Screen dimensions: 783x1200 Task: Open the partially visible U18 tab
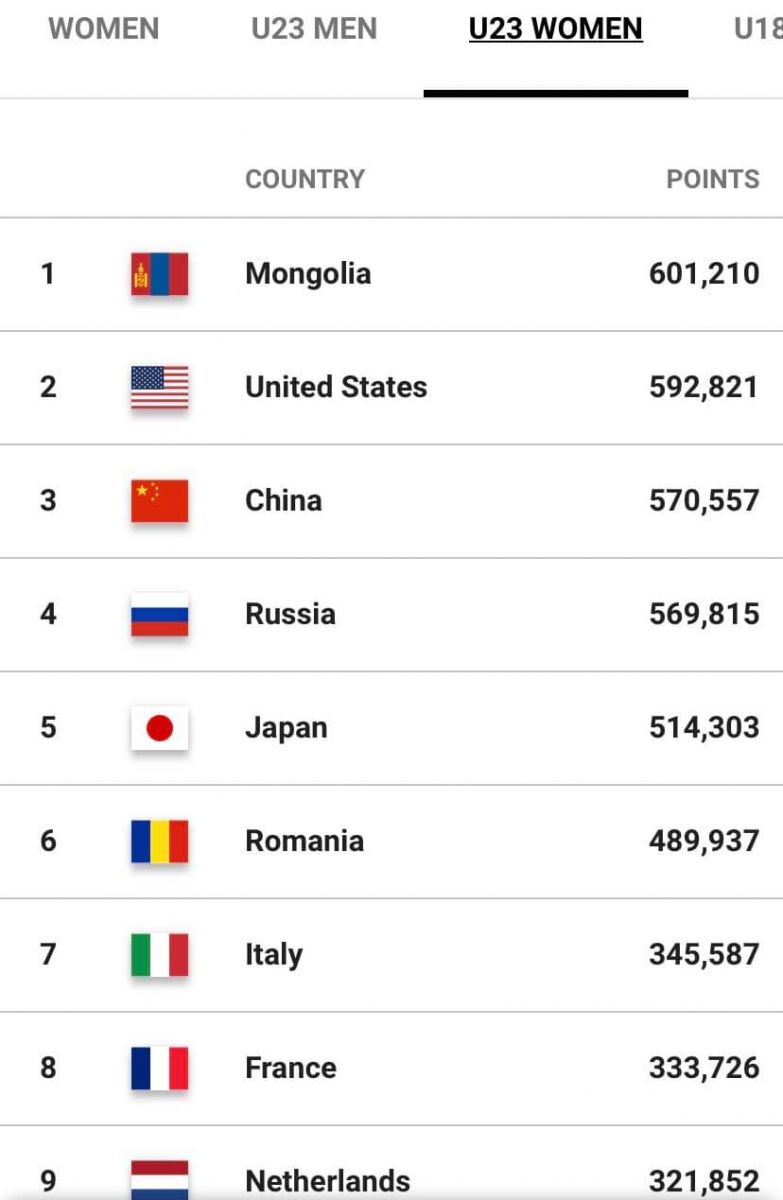click(x=757, y=29)
